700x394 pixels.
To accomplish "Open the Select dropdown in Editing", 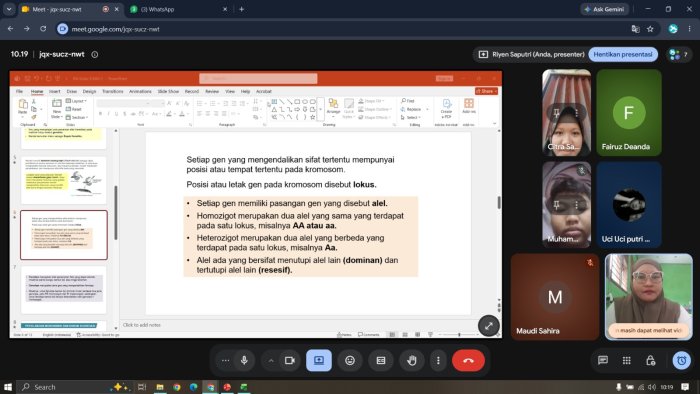I will pyautogui.click(x=410, y=117).
